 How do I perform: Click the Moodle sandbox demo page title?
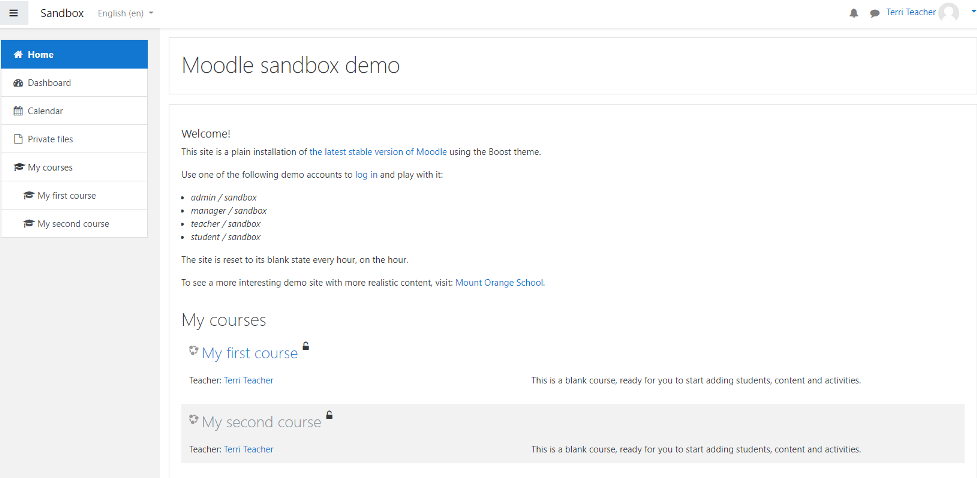tap(290, 65)
